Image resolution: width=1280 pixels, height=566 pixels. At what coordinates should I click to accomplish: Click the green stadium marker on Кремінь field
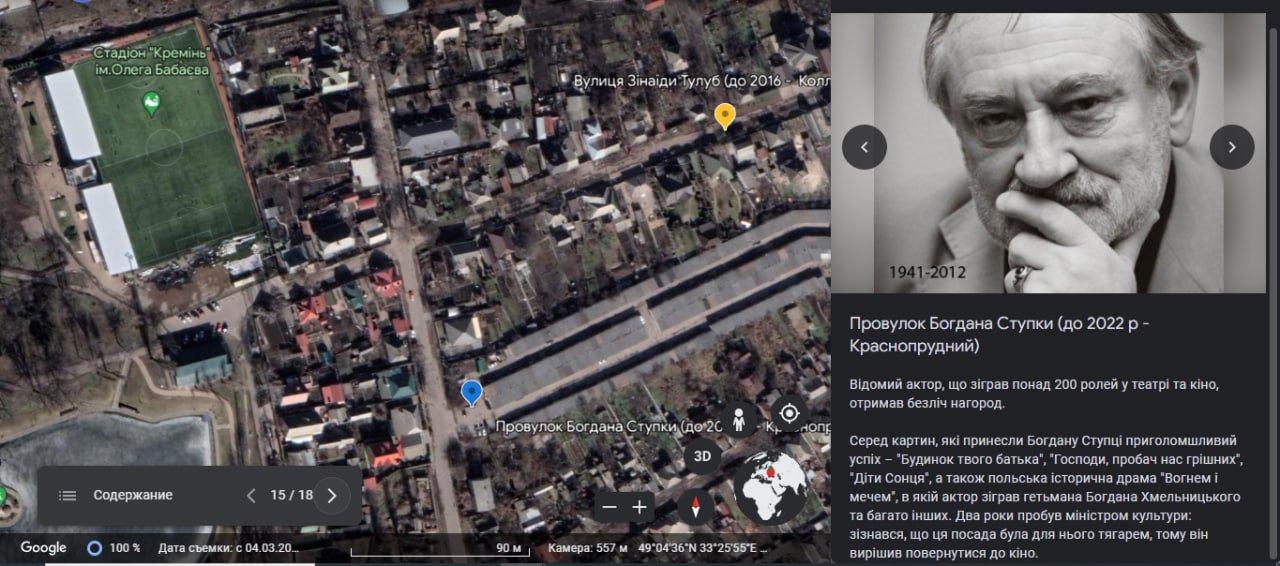(151, 102)
